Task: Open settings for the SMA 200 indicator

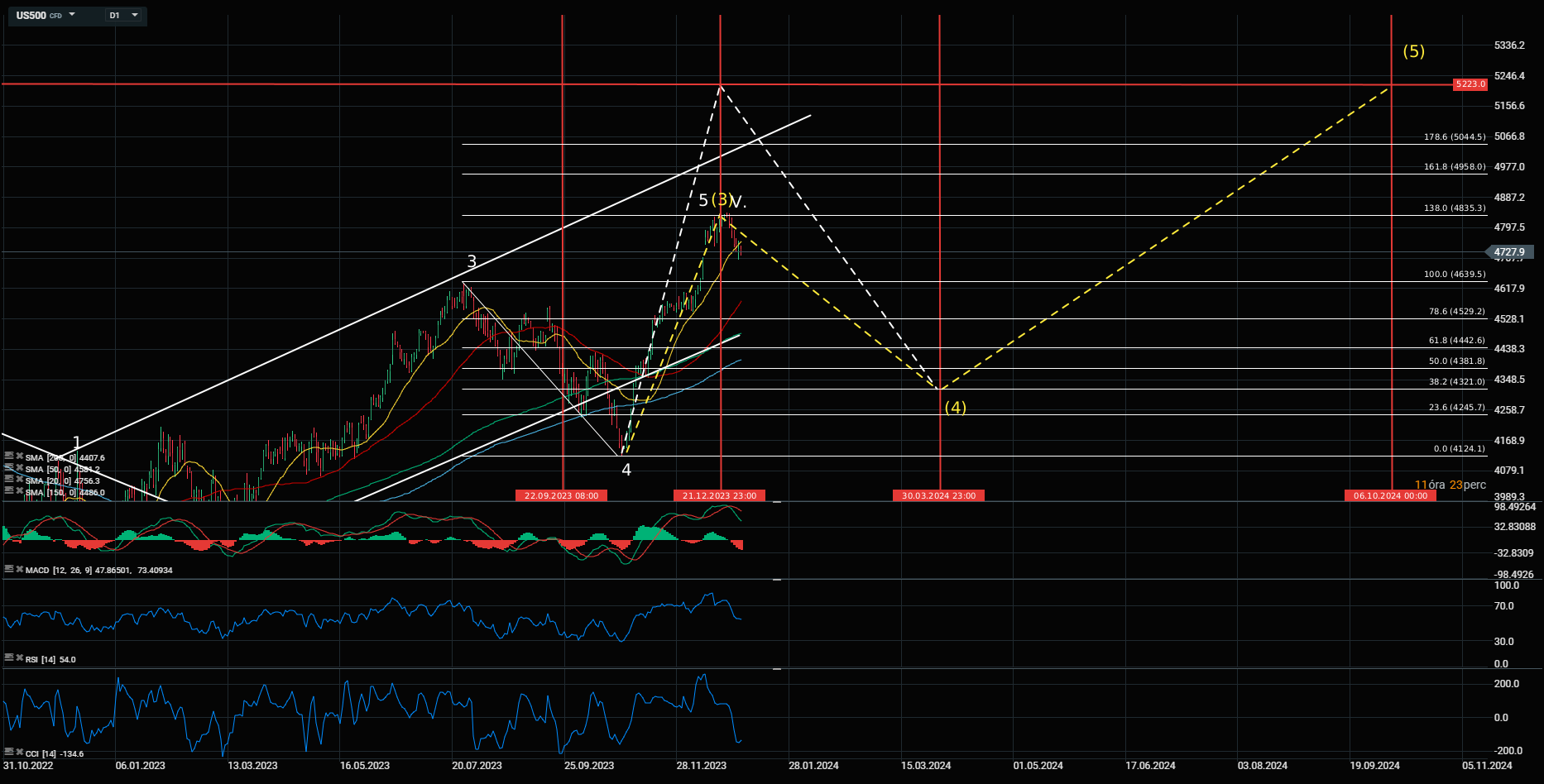Action: point(8,457)
